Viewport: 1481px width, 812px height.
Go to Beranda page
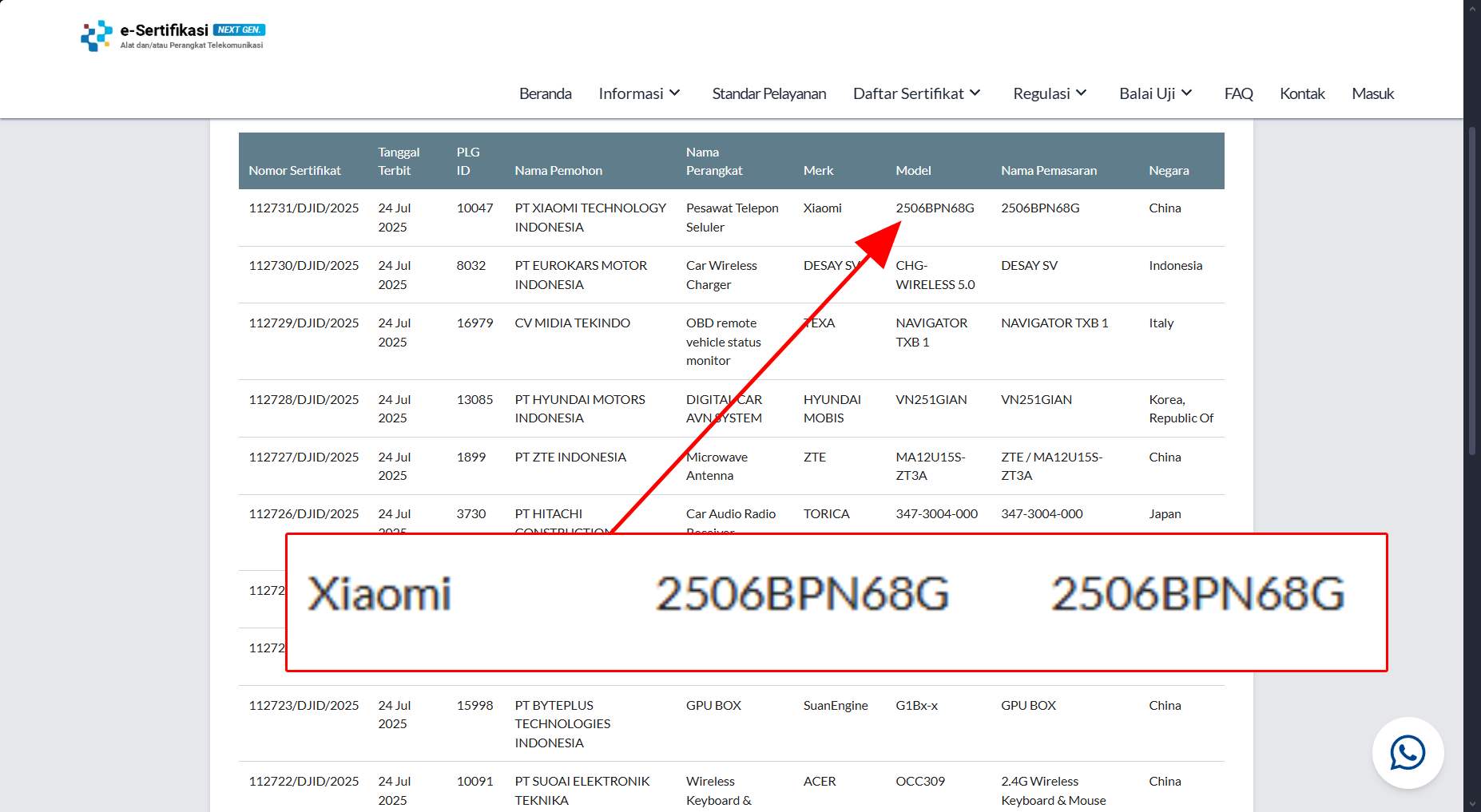[545, 93]
